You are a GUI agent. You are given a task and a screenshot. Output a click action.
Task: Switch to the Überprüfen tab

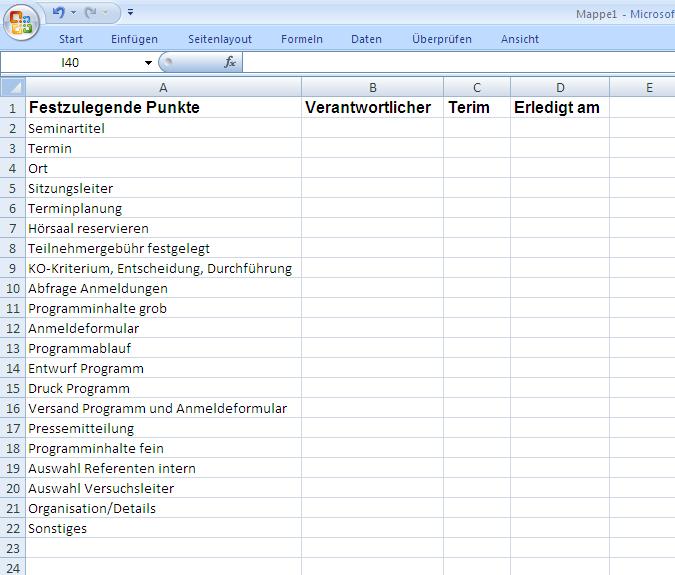coord(442,39)
